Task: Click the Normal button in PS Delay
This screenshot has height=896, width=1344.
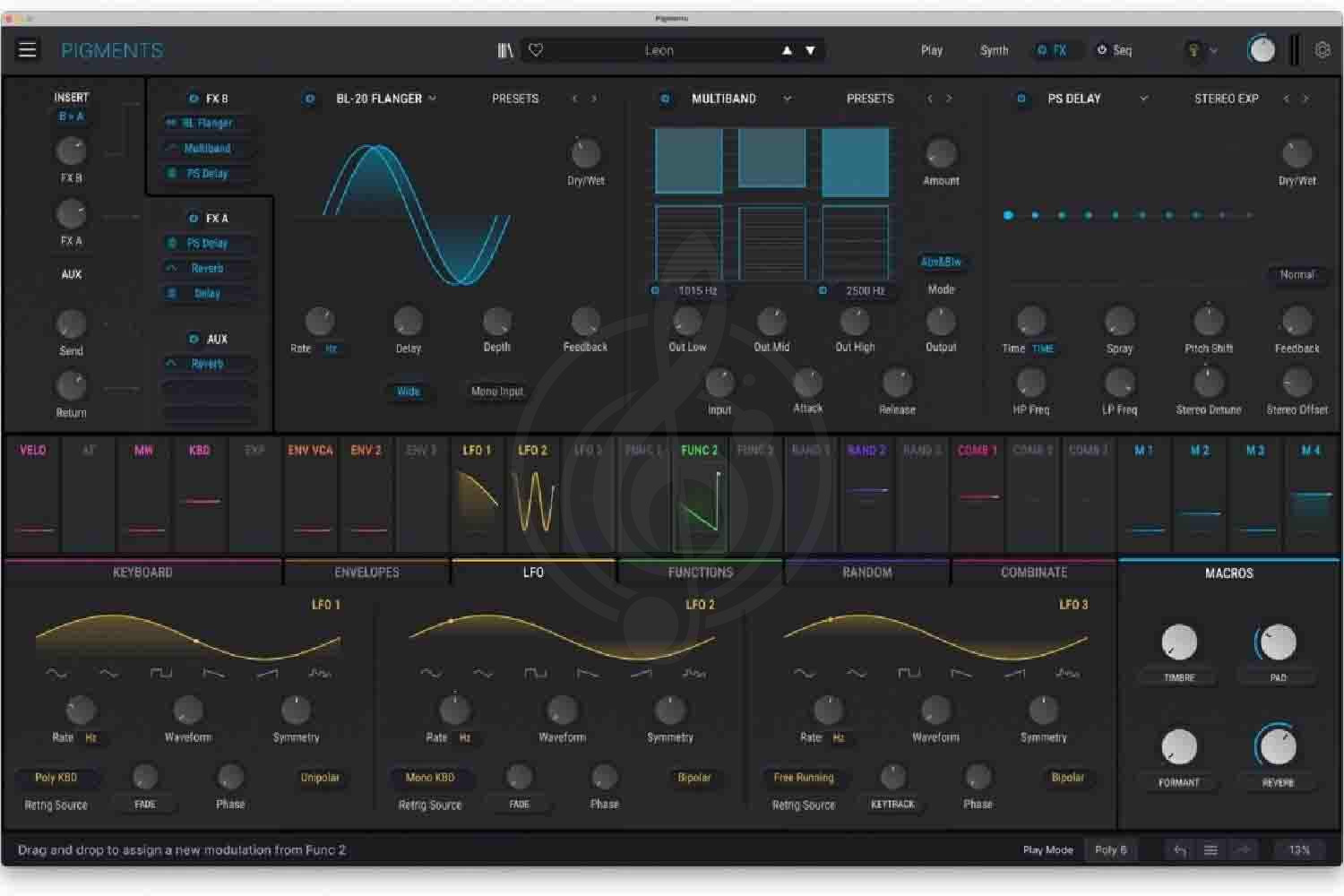Action: pyautogui.click(x=1297, y=275)
